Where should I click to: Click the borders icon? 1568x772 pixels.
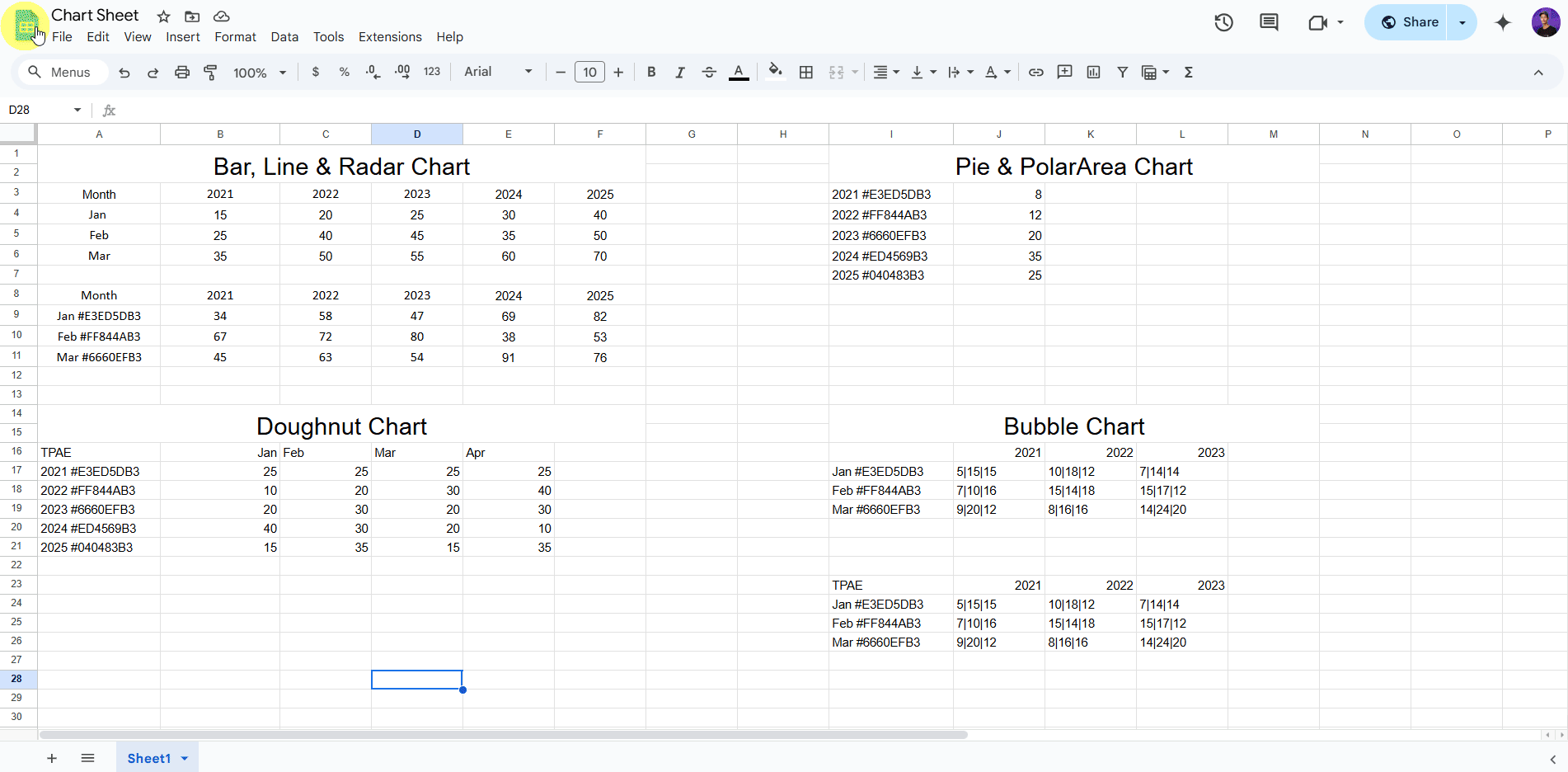(806, 73)
